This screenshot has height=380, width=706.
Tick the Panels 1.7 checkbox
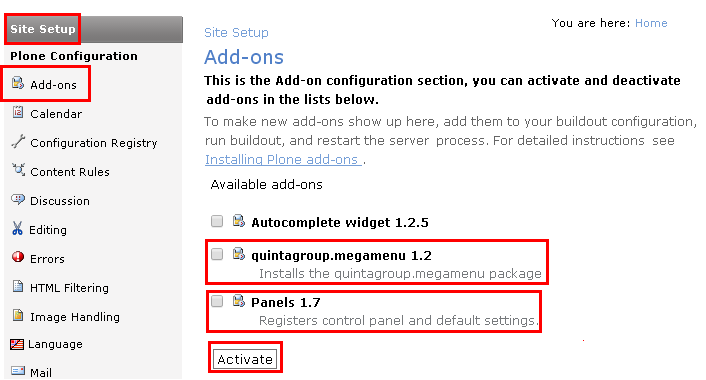point(217,301)
